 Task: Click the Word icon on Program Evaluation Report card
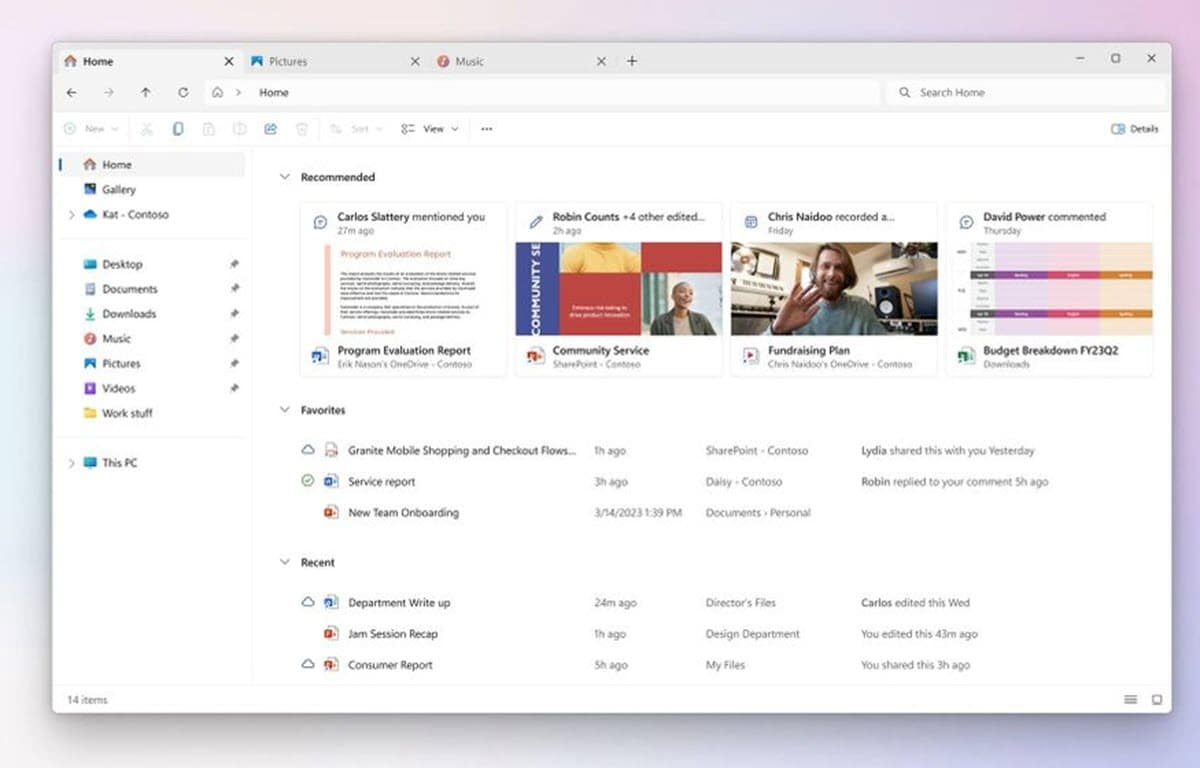point(320,355)
